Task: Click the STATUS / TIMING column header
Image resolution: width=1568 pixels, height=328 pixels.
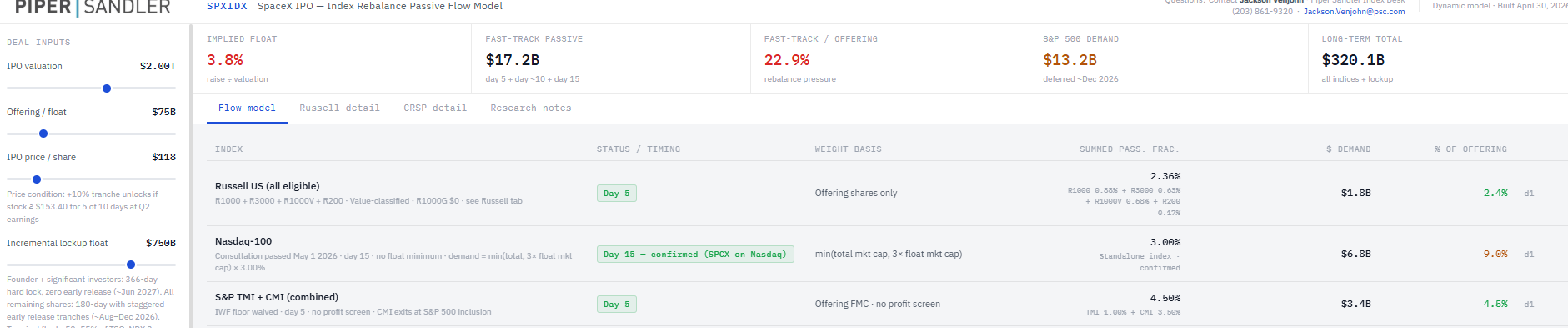Action: pyautogui.click(x=639, y=149)
